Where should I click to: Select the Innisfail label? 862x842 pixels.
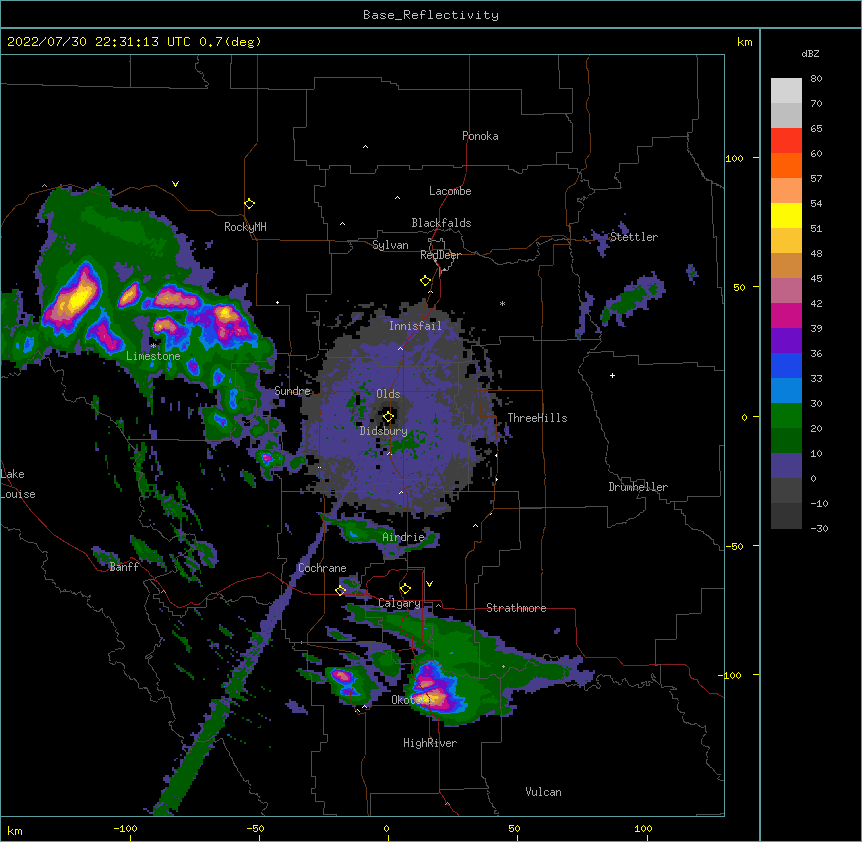[415, 326]
